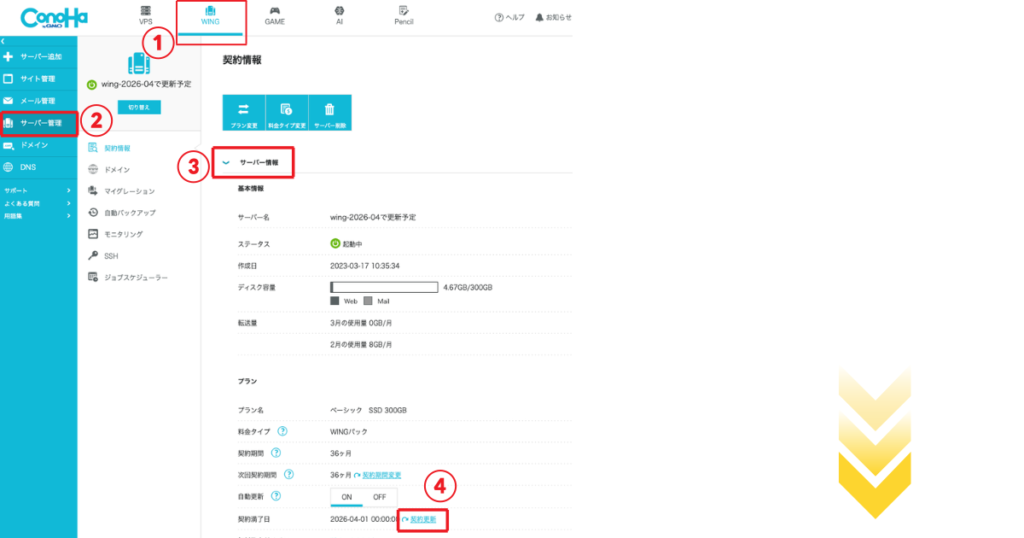Open the お知らせ notifications bell
The width and height of the screenshot is (1024, 538).
click(x=553, y=18)
